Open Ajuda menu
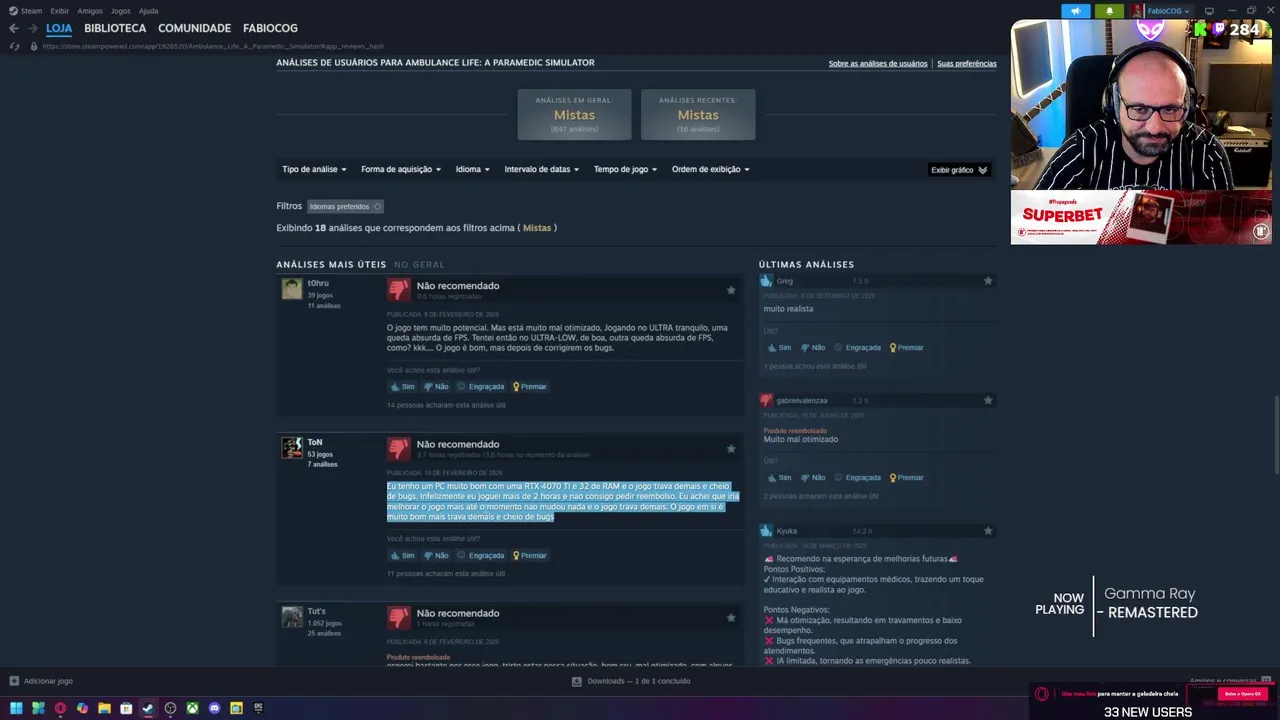 coord(148,11)
